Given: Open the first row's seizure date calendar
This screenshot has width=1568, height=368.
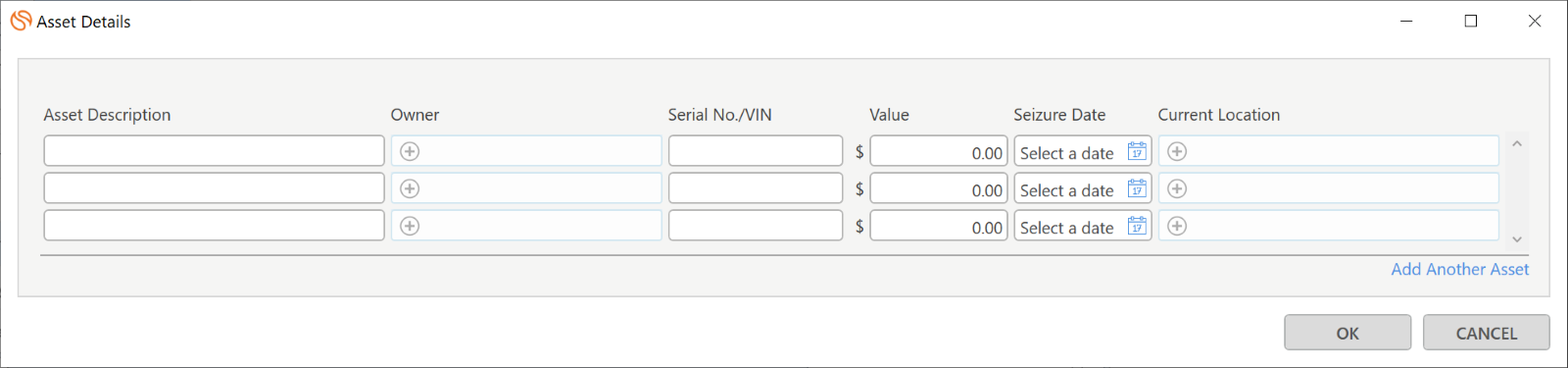Looking at the screenshot, I should 1137,151.
